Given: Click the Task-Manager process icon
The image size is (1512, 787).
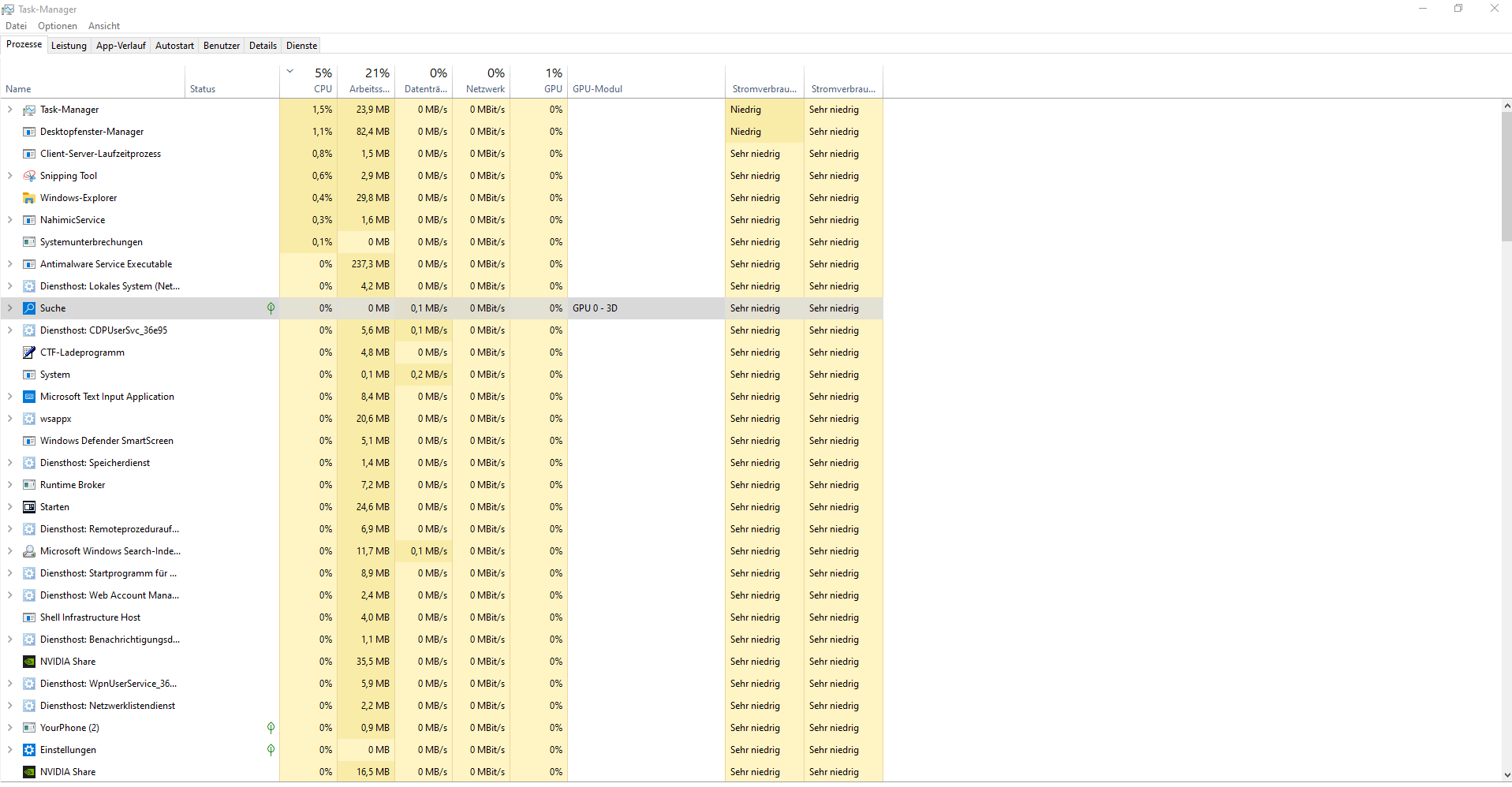Looking at the screenshot, I should [29, 110].
